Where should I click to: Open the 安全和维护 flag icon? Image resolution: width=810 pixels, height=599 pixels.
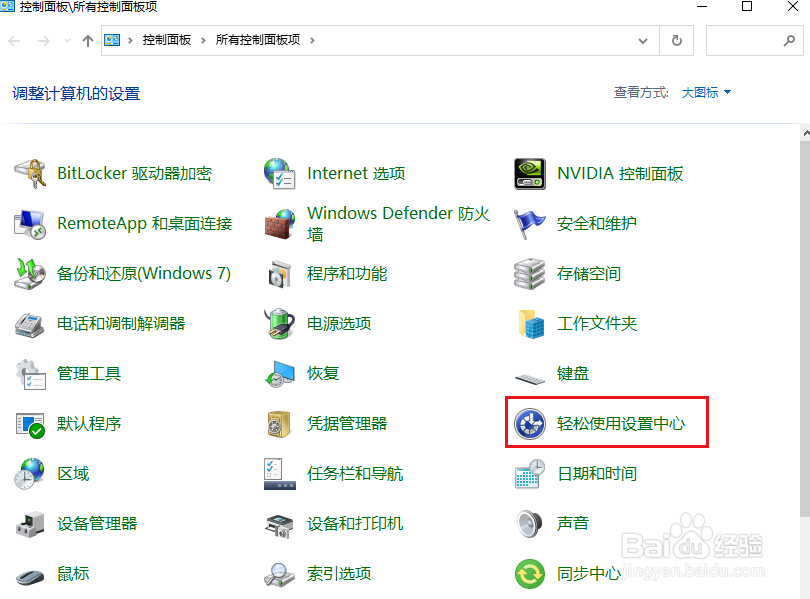[530, 224]
